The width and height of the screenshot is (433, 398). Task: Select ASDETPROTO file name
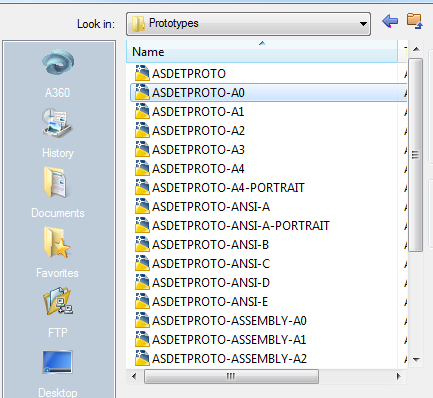point(189,74)
